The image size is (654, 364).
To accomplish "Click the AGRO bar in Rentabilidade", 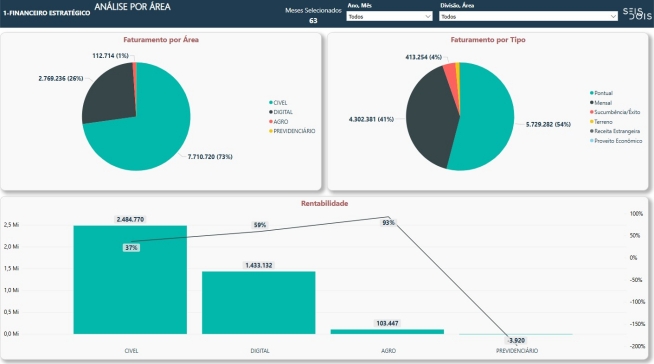I will click(x=387, y=331).
